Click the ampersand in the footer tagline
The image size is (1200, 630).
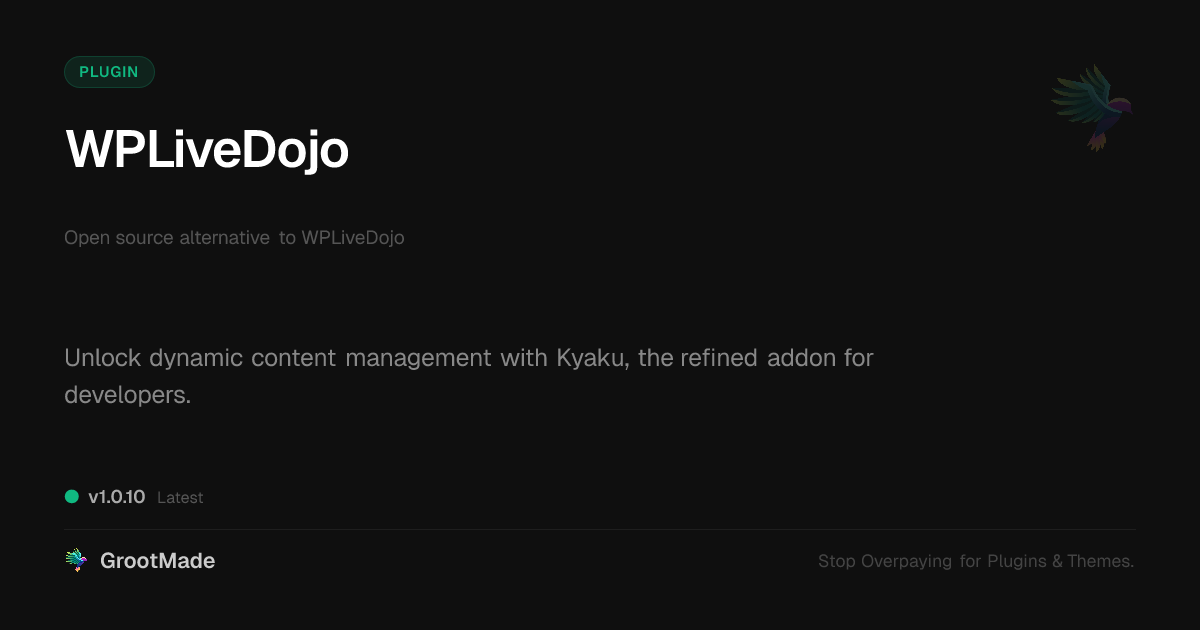pos(1058,561)
